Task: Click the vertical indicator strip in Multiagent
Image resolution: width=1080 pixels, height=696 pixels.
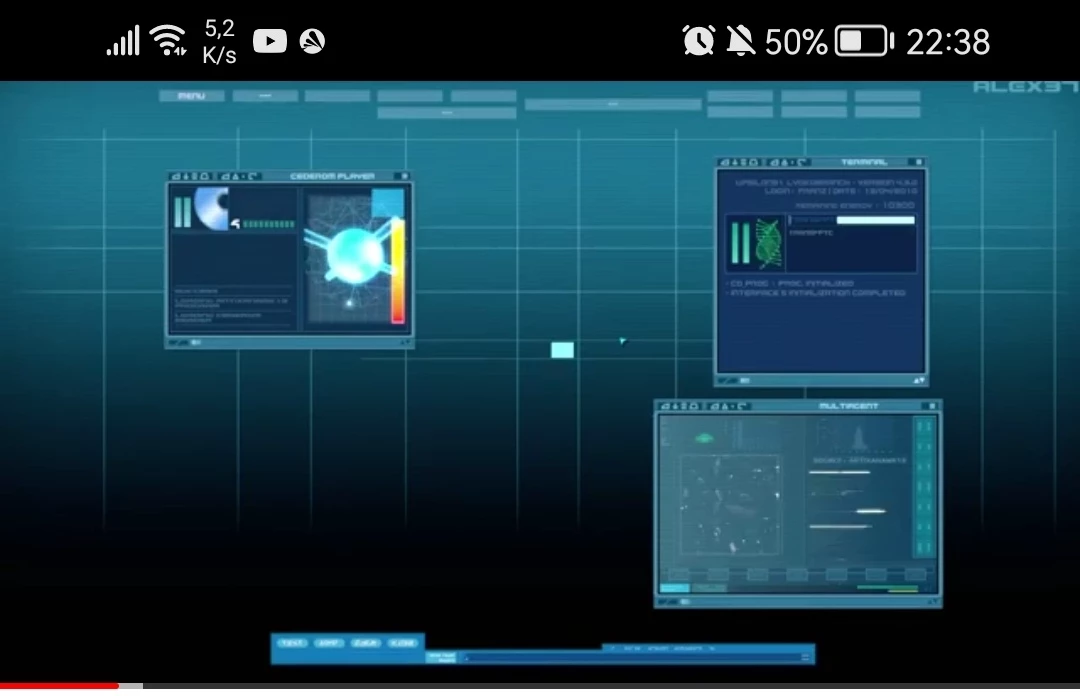Action: click(x=924, y=487)
